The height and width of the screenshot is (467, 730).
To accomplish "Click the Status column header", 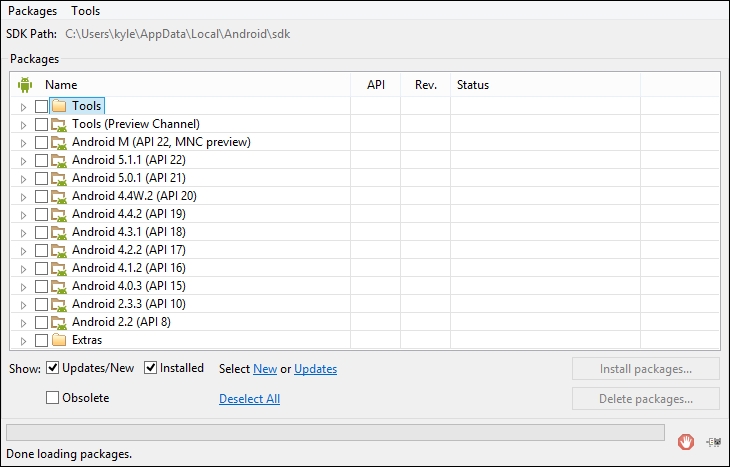I will coord(473,85).
